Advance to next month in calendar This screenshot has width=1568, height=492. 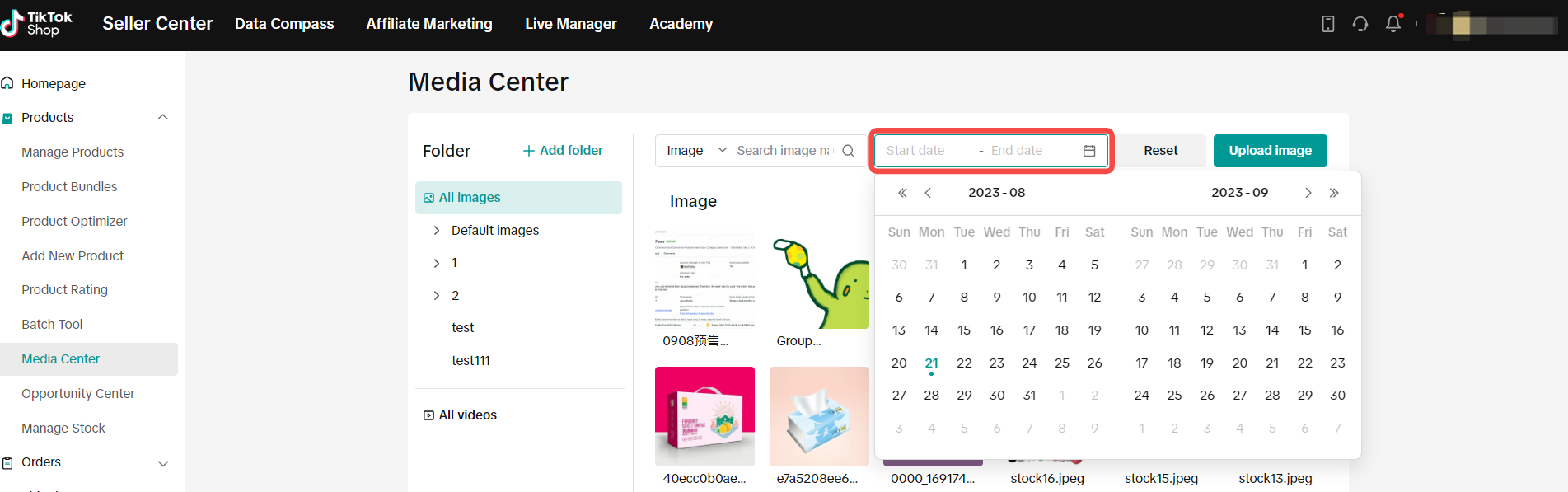(1308, 193)
